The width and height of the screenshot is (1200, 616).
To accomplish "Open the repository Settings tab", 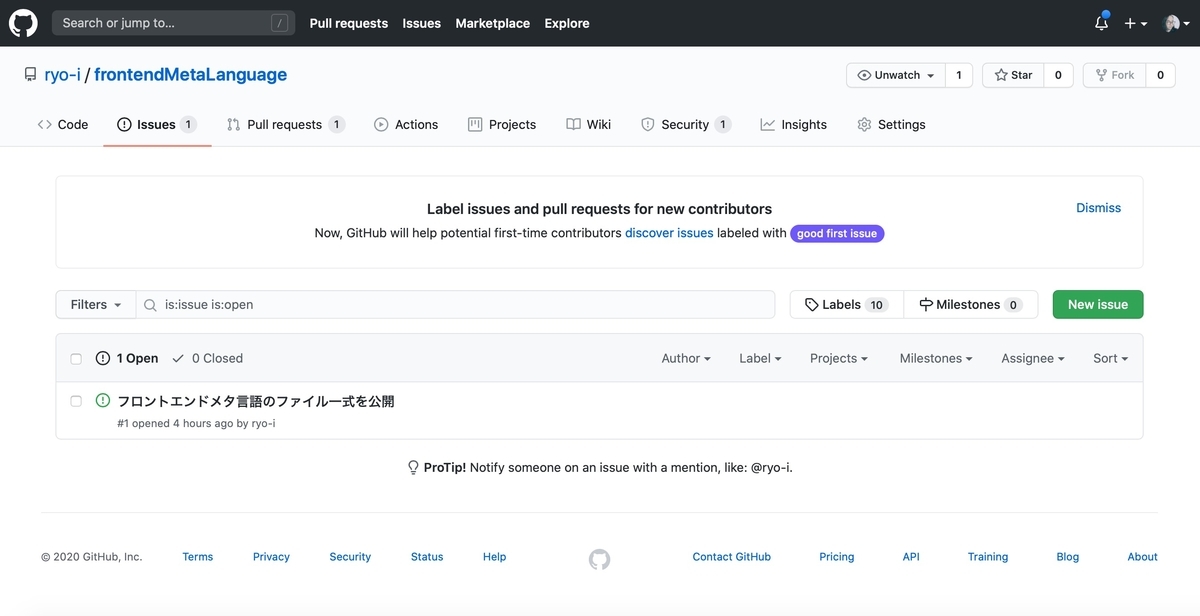I will click(x=891, y=125).
